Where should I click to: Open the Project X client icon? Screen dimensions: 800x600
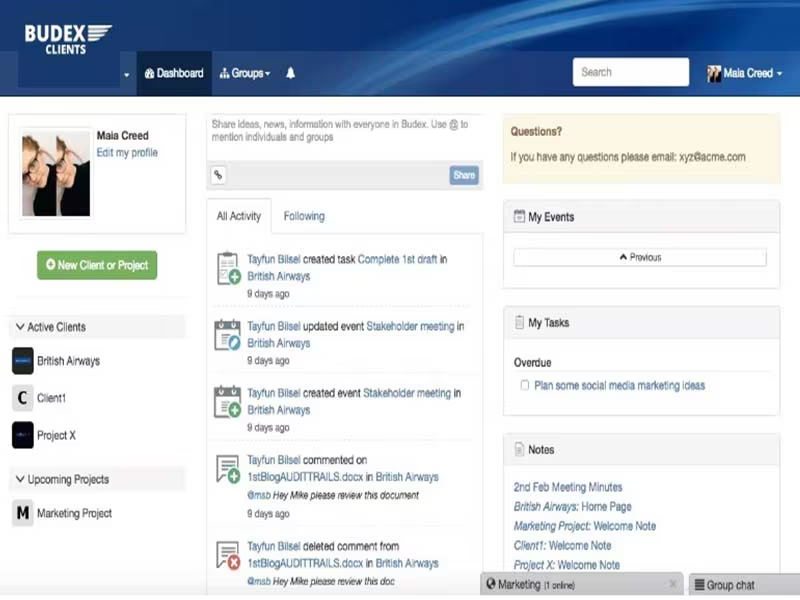(x=22, y=435)
